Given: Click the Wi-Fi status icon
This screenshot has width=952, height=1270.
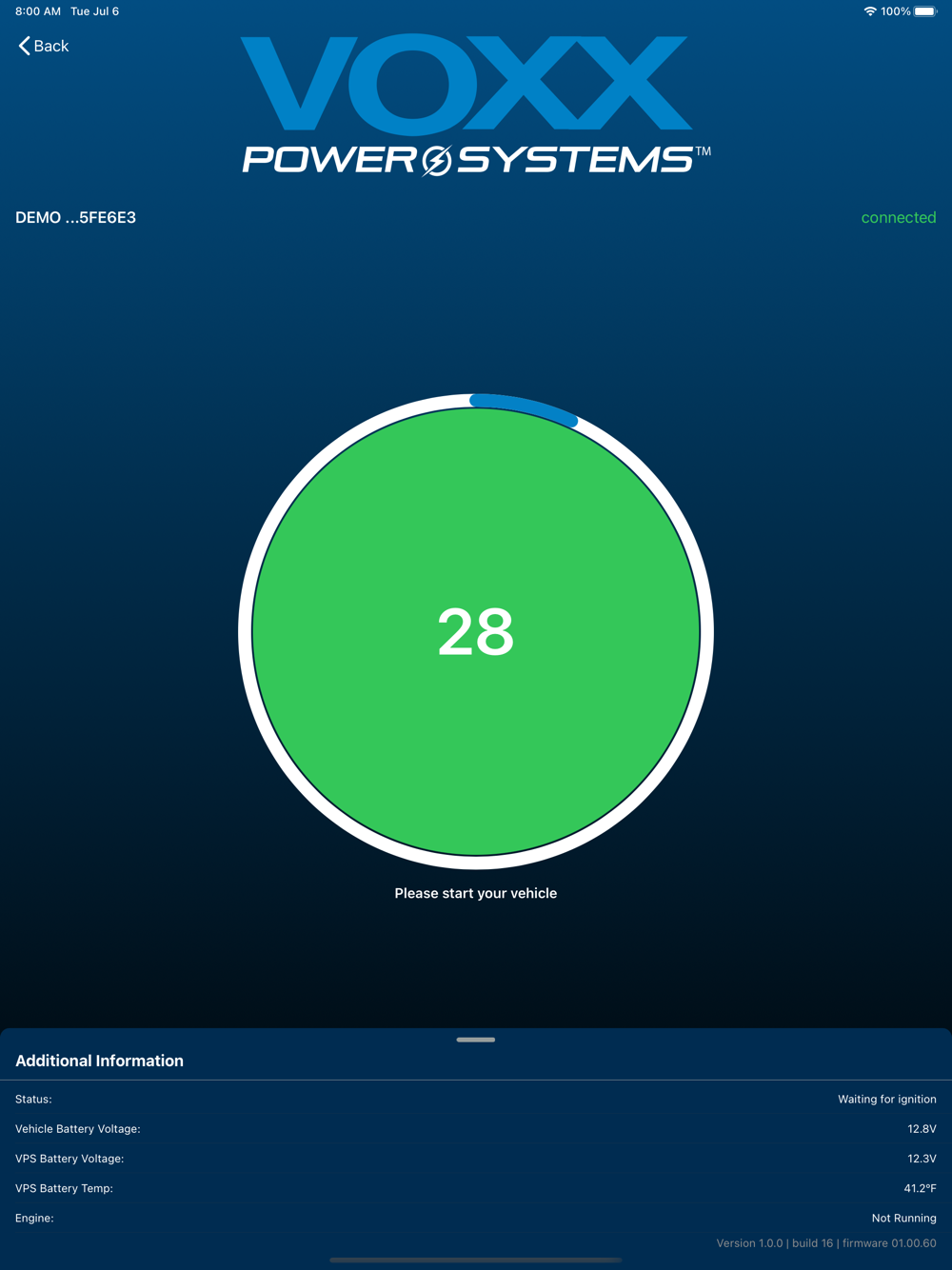Looking at the screenshot, I should pos(869,11).
